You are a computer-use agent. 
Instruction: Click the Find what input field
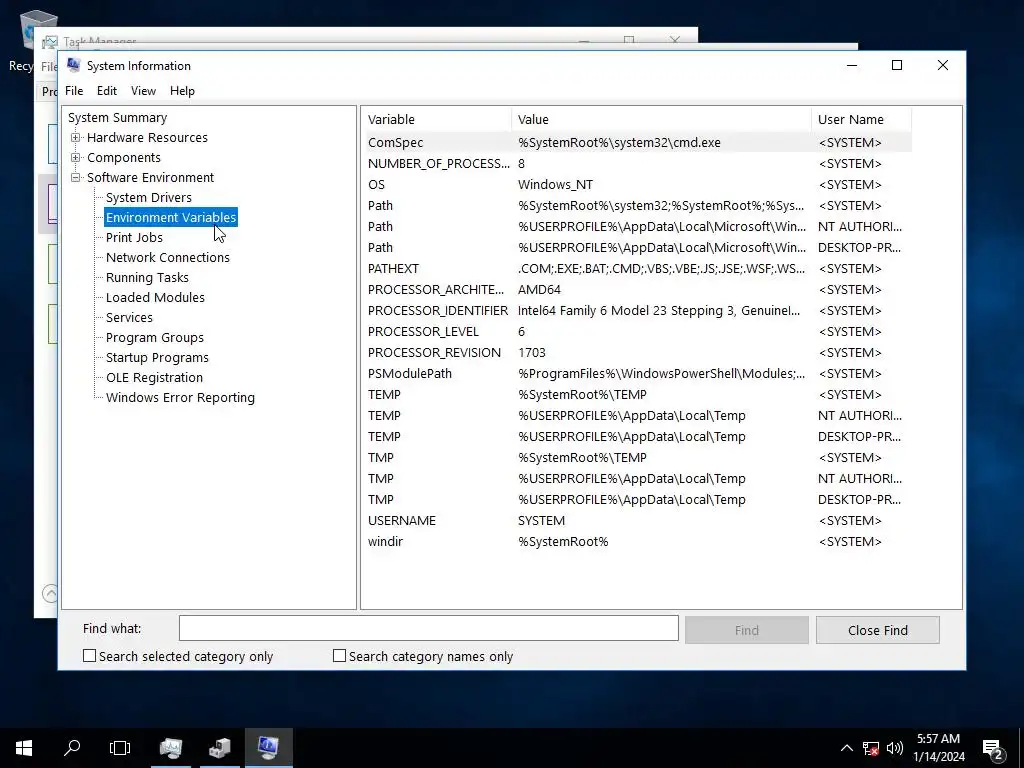pyautogui.click(x=428, y=628)
